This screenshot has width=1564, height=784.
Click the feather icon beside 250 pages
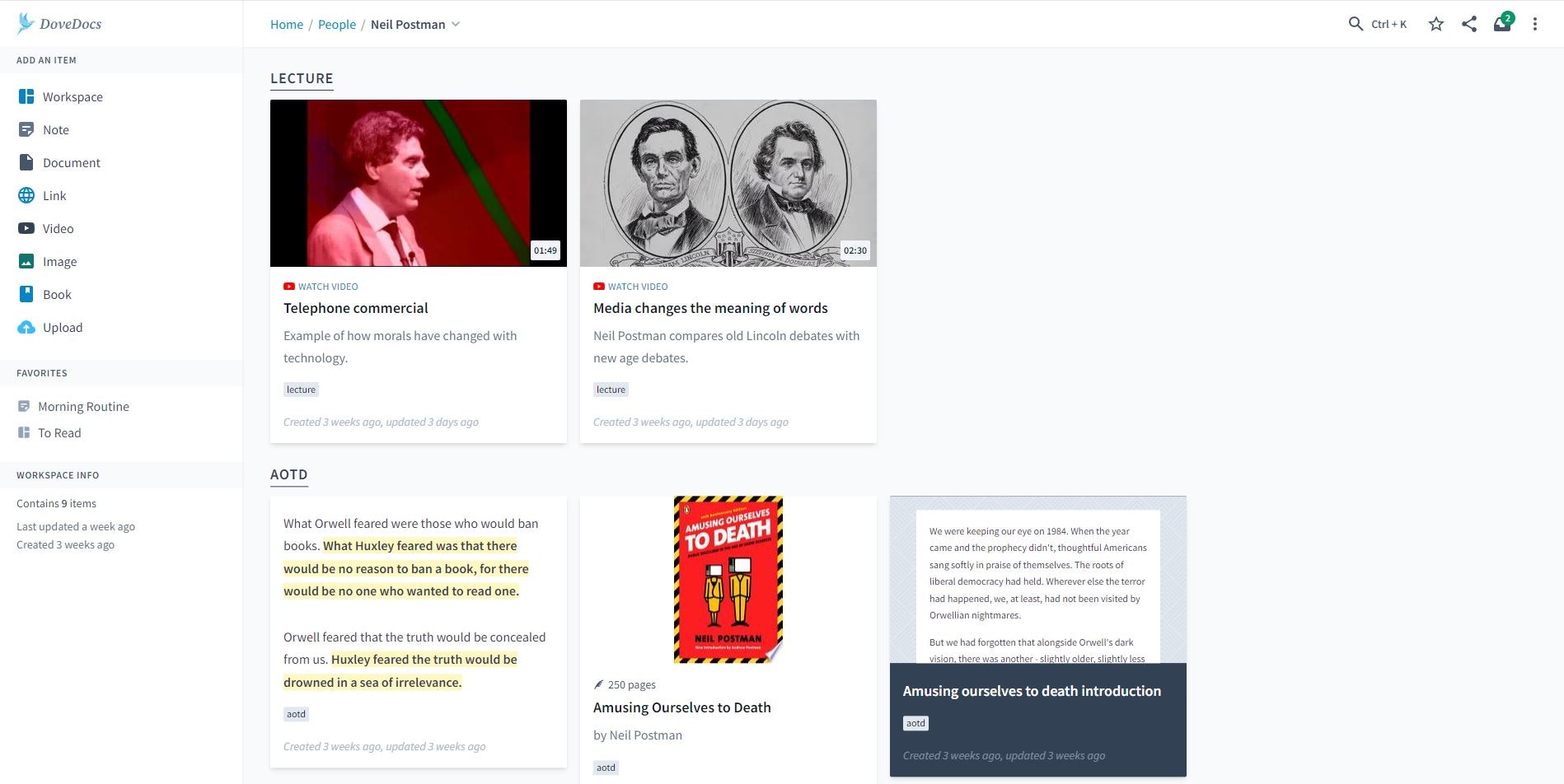click(x=599, y=684)
